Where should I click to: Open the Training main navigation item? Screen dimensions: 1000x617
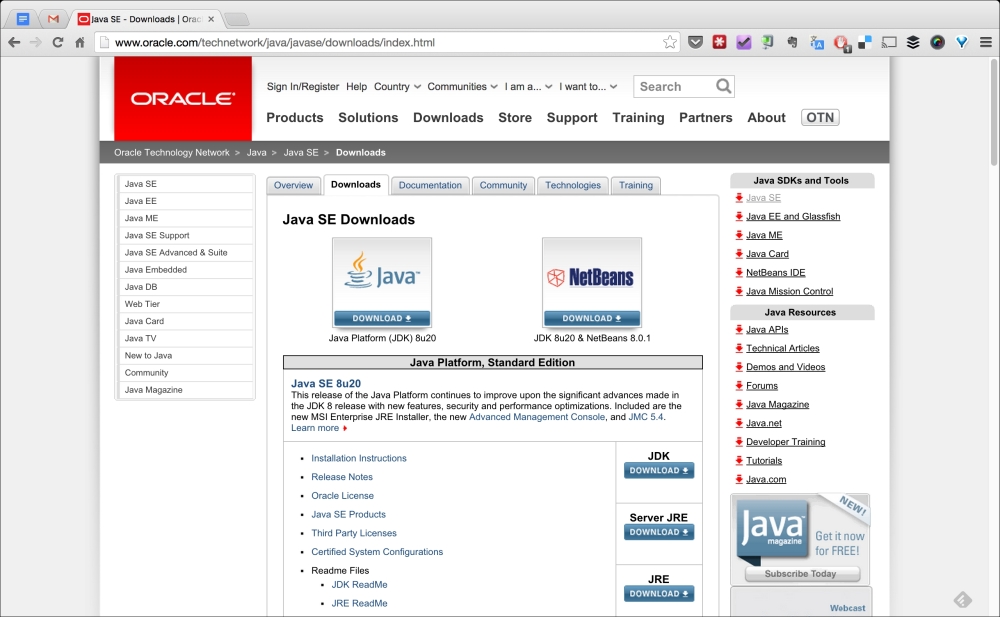638,117
